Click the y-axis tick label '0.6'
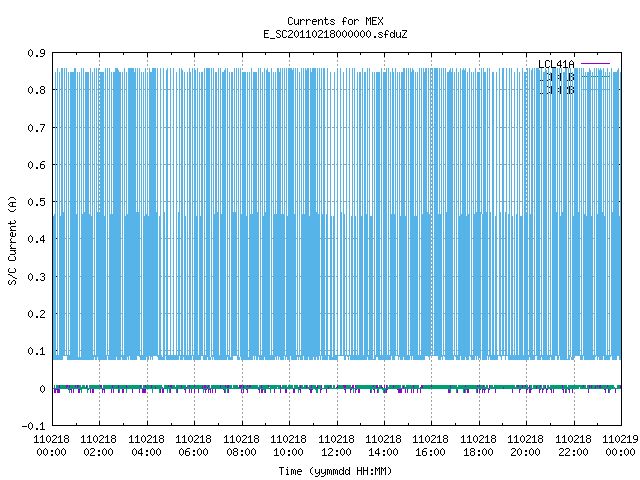This screenshot has height=480, width=640. coord(36,165)
